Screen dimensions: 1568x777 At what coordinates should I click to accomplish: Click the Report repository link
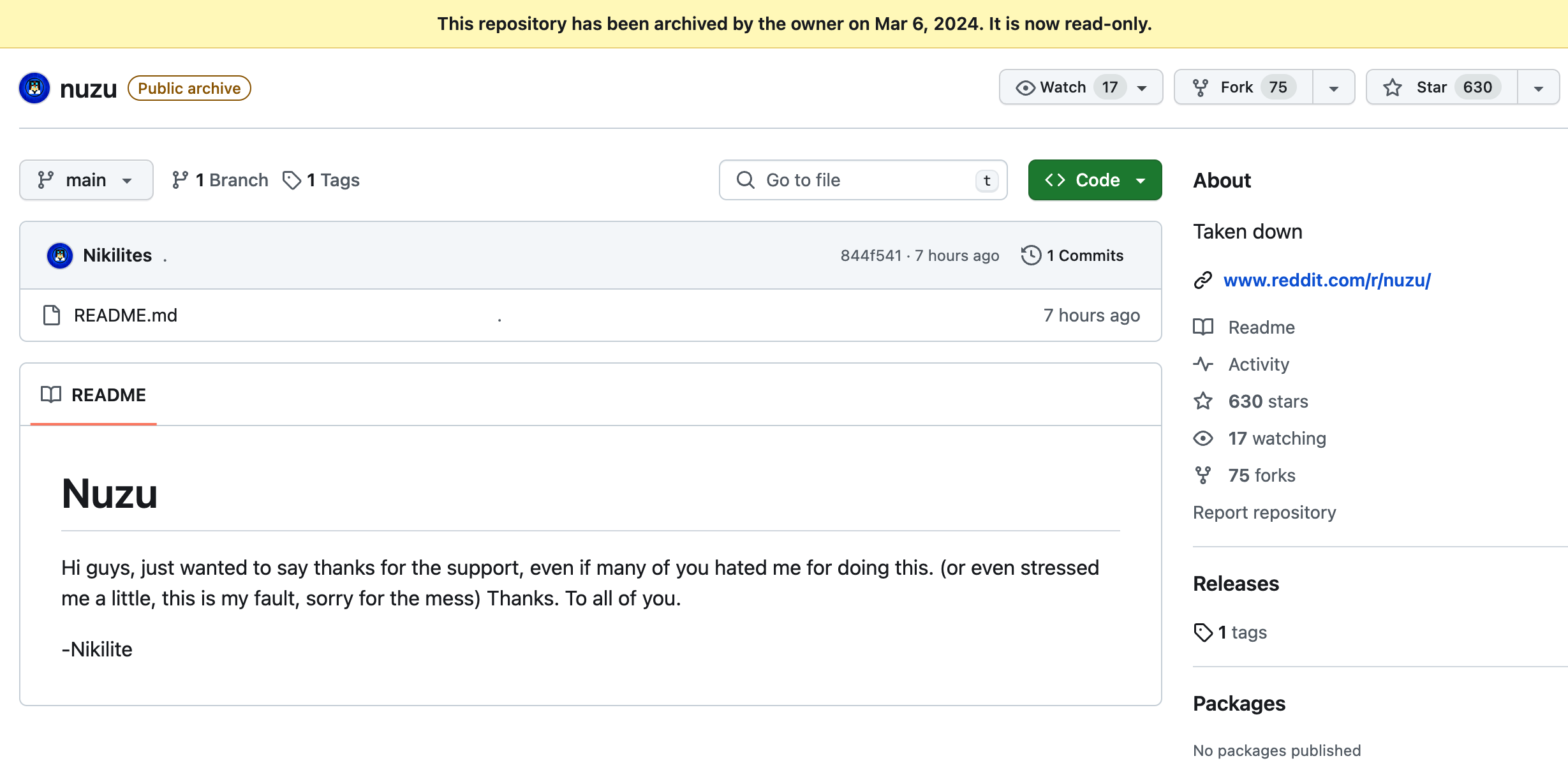(x=1264, y=512)
